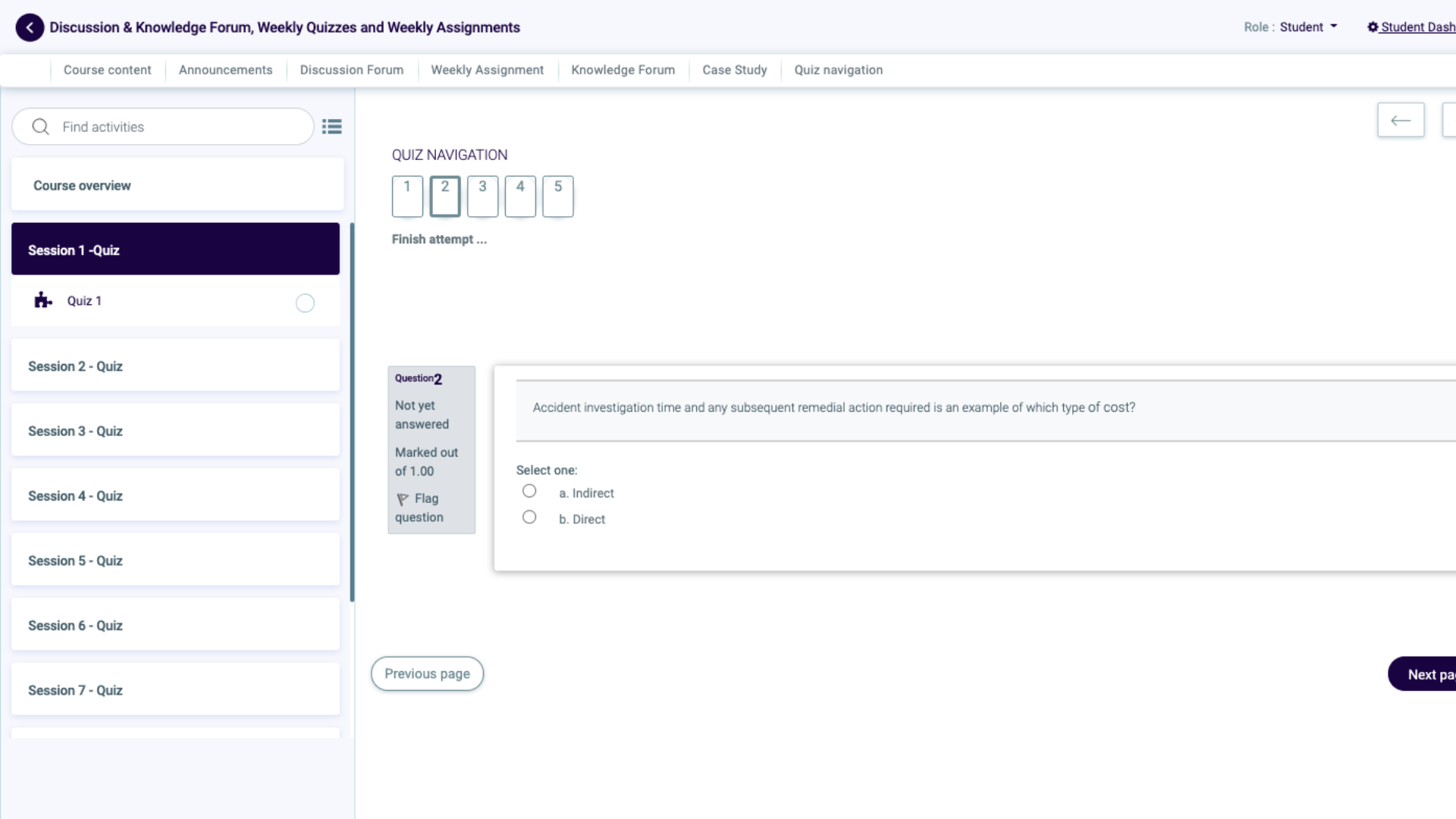This screenshot has width=1456, height=819.
Task: Click the left arrow navigation button
Action: point(1400,121)
